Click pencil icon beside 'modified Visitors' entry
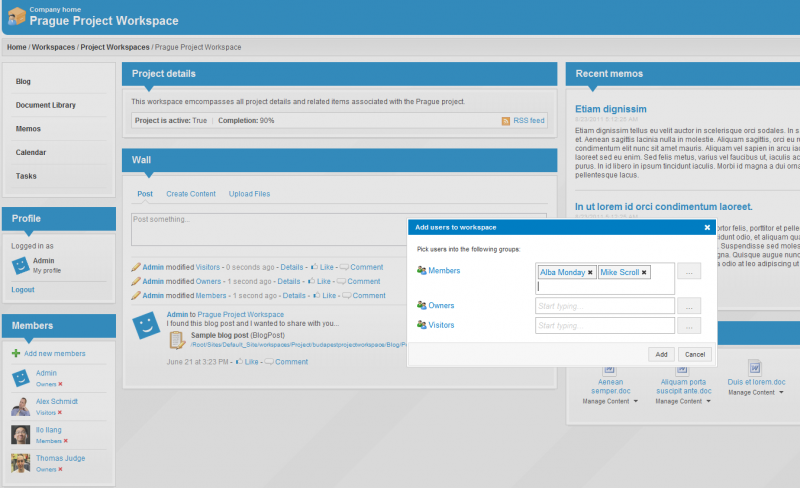The height and width of the screenshot is (488, 800). (136, 267)
